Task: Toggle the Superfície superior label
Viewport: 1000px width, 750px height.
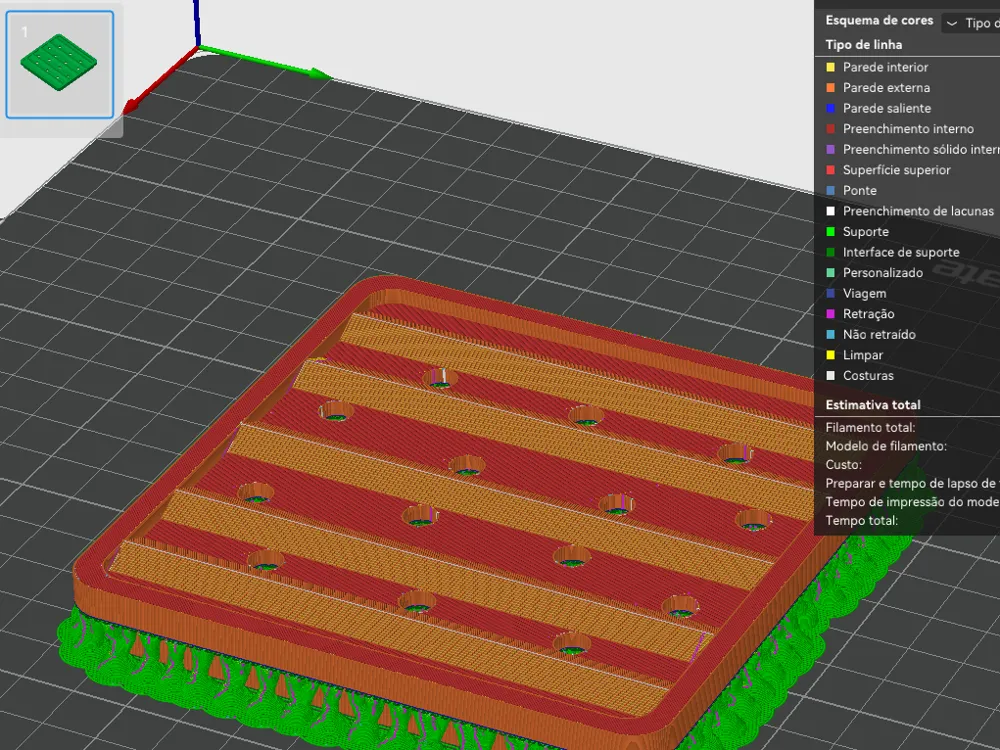Action: tap(897, 170)
